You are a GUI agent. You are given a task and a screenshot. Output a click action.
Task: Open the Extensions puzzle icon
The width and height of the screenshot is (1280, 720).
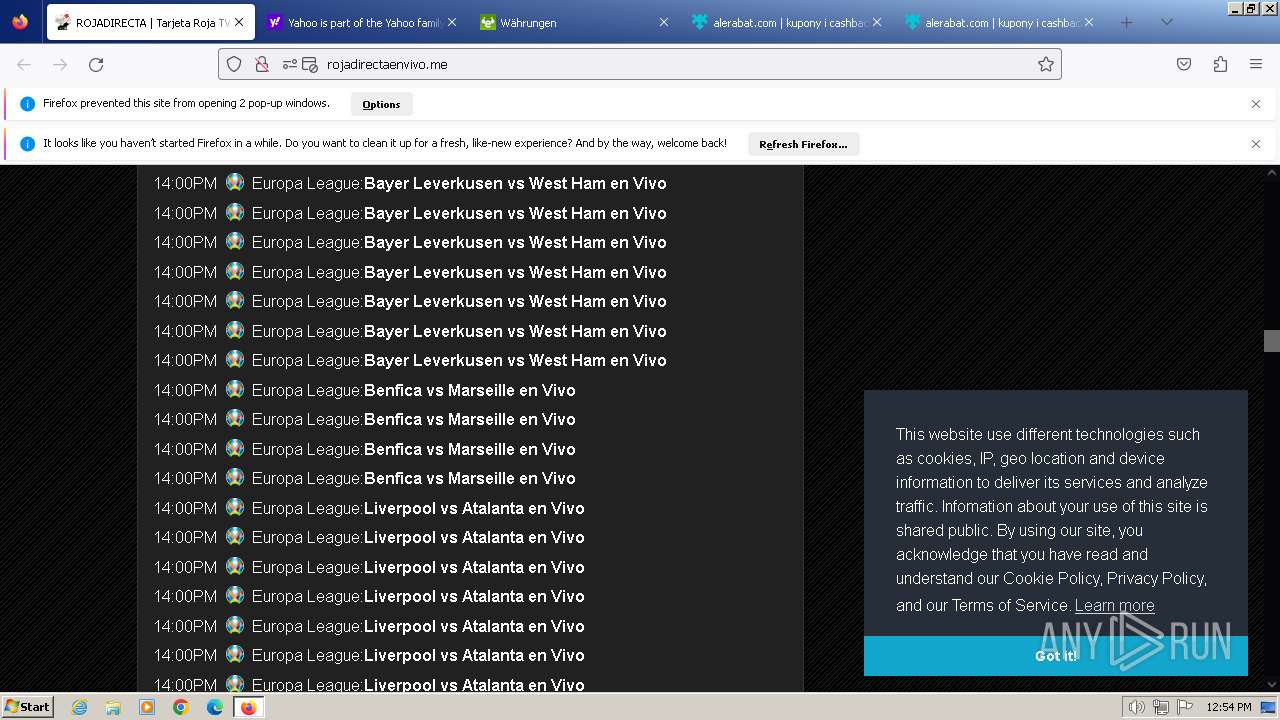(x=1220, y=64)
